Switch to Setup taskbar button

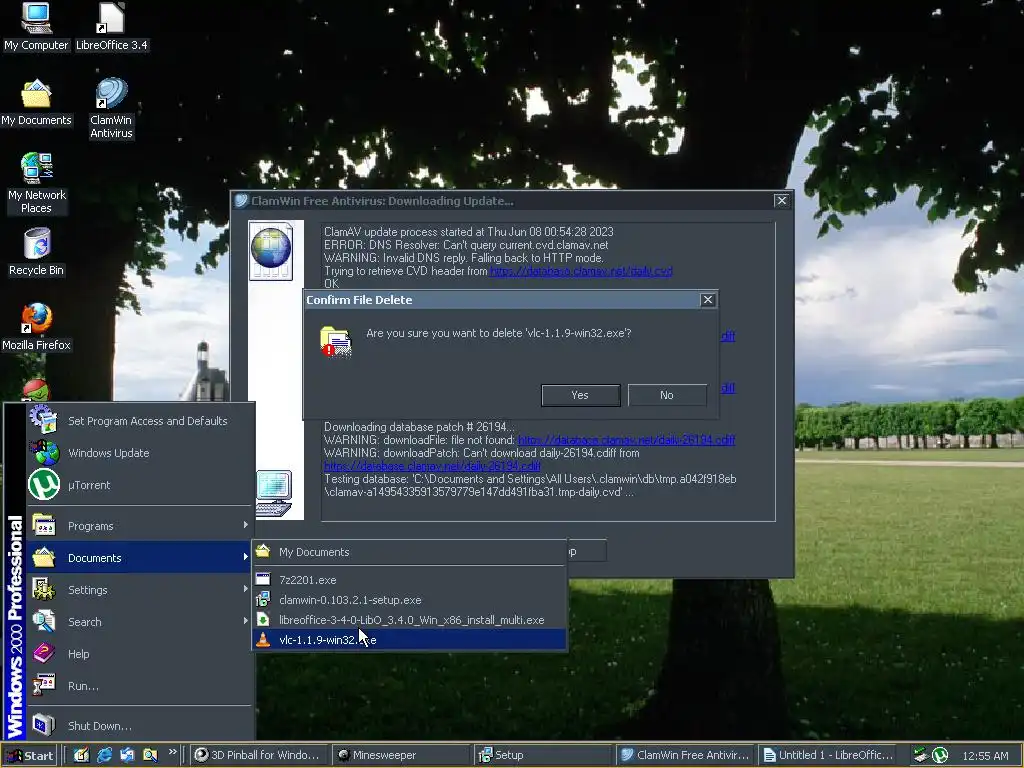542,755
